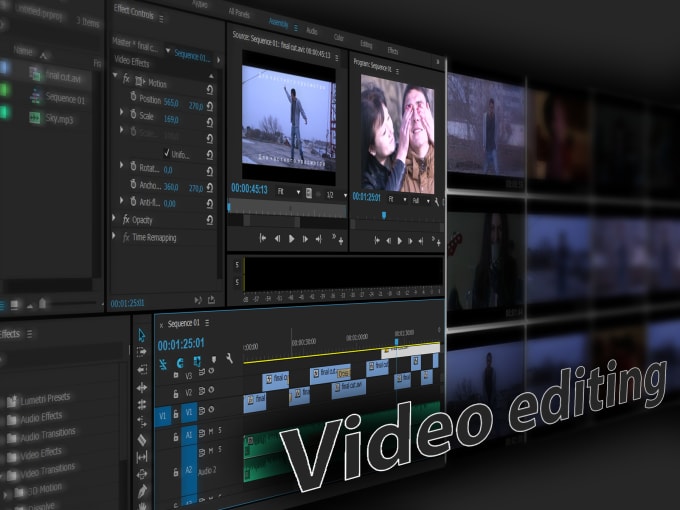The width and height of the screenshot is (680, 510).
Task: Step back one frame in Source monitor
Action: coord(277,238)
